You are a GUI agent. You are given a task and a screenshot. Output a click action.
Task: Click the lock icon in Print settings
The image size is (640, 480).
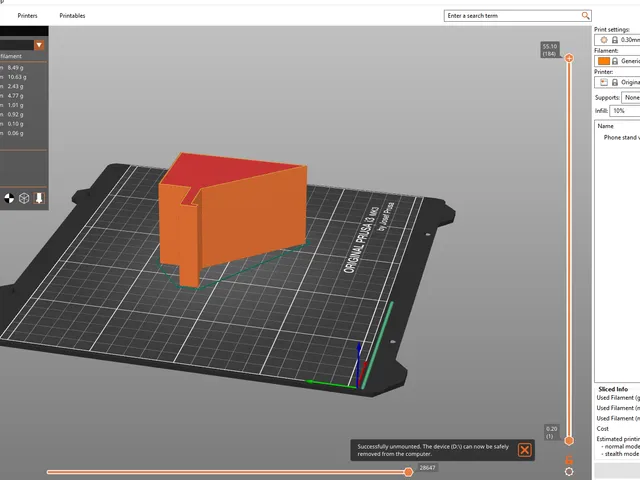click(615, 40)
